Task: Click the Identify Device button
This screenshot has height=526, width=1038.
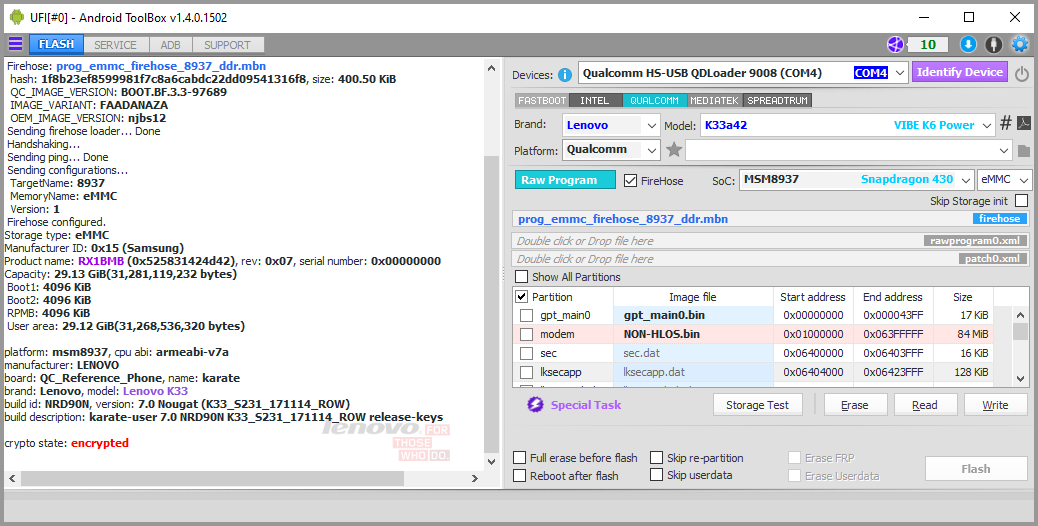Action: (x=959, y=72)
